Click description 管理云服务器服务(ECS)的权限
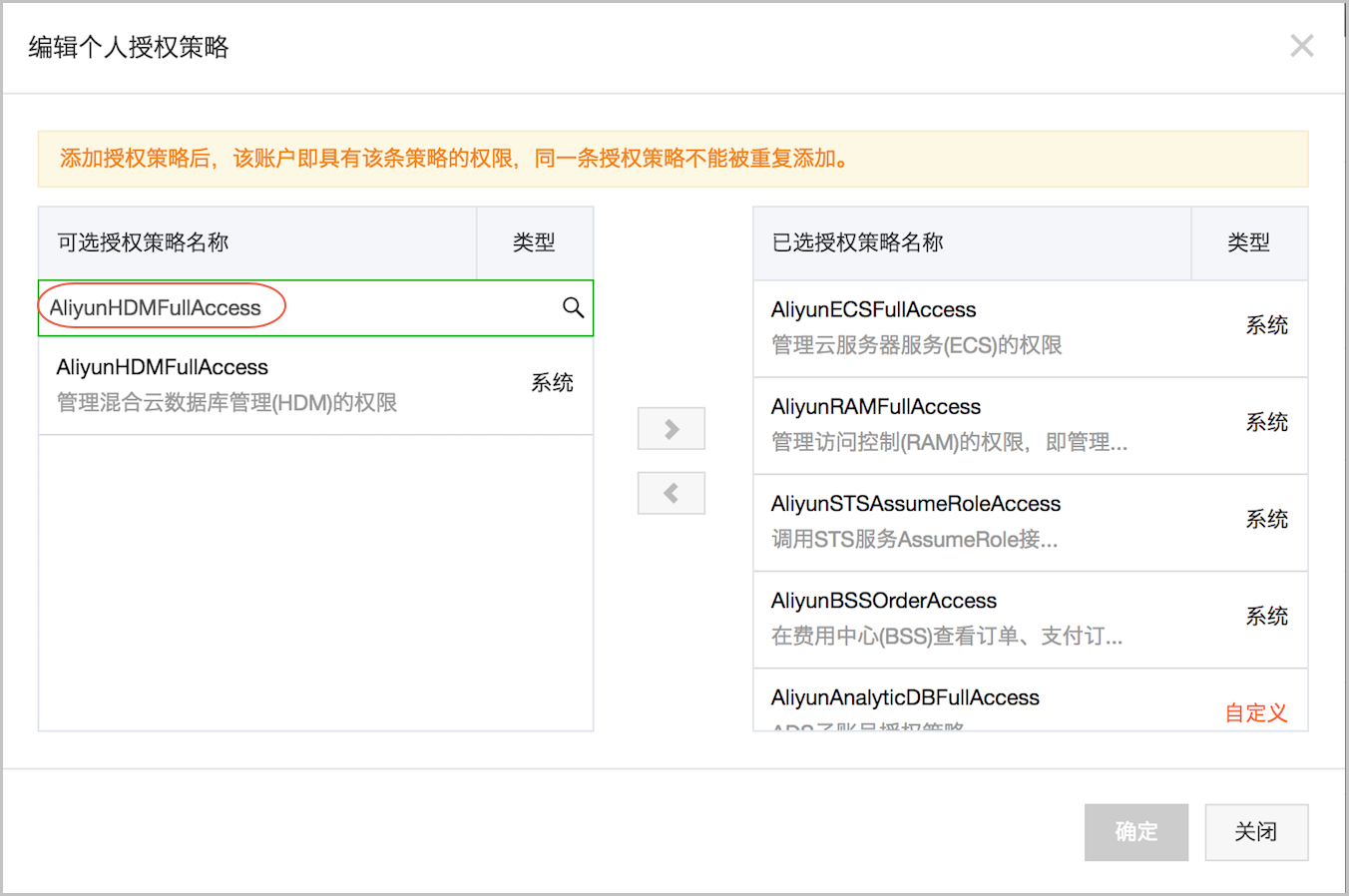The height and width of the screenshot is (896, 1349). pyautogui.click(x=916, y=345)
